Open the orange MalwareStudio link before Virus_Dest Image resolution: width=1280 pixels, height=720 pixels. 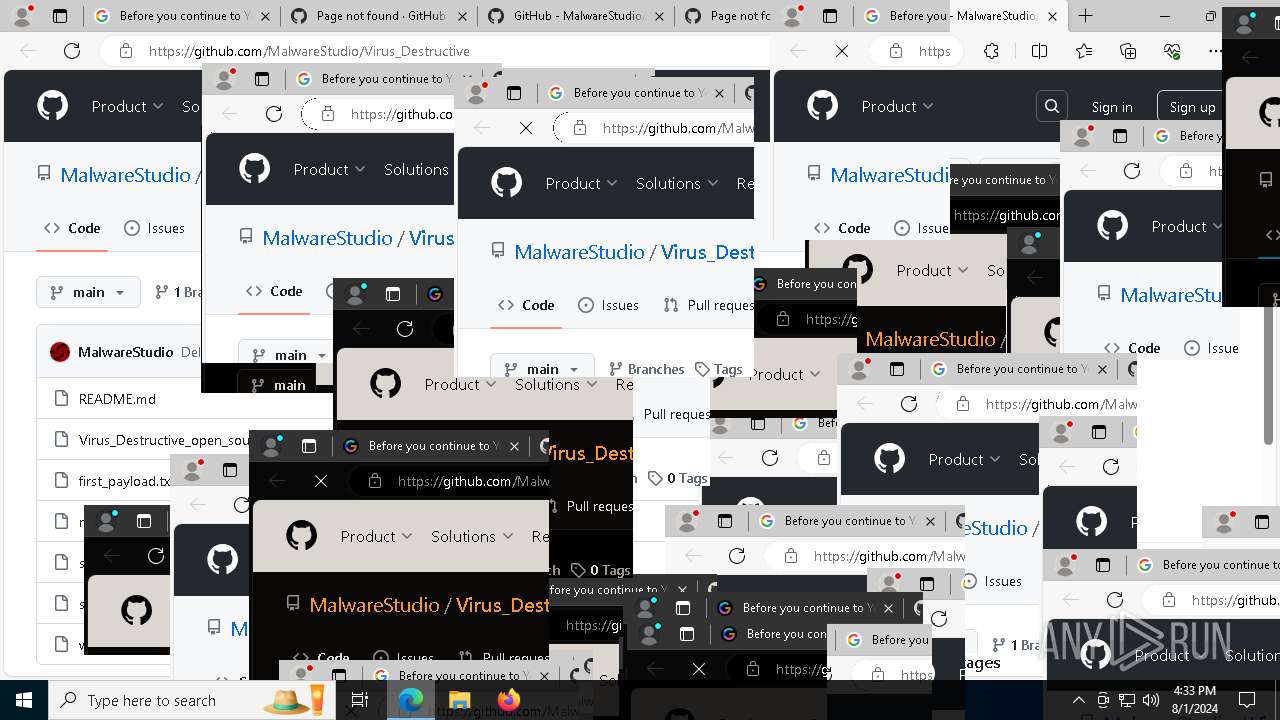(x=374, y=605)
